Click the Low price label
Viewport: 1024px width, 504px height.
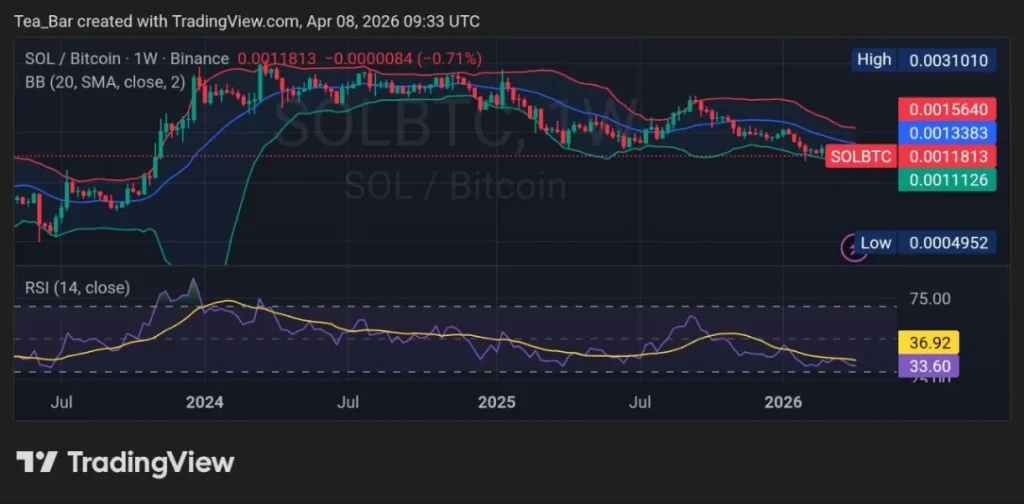click(x=875, y=243)
